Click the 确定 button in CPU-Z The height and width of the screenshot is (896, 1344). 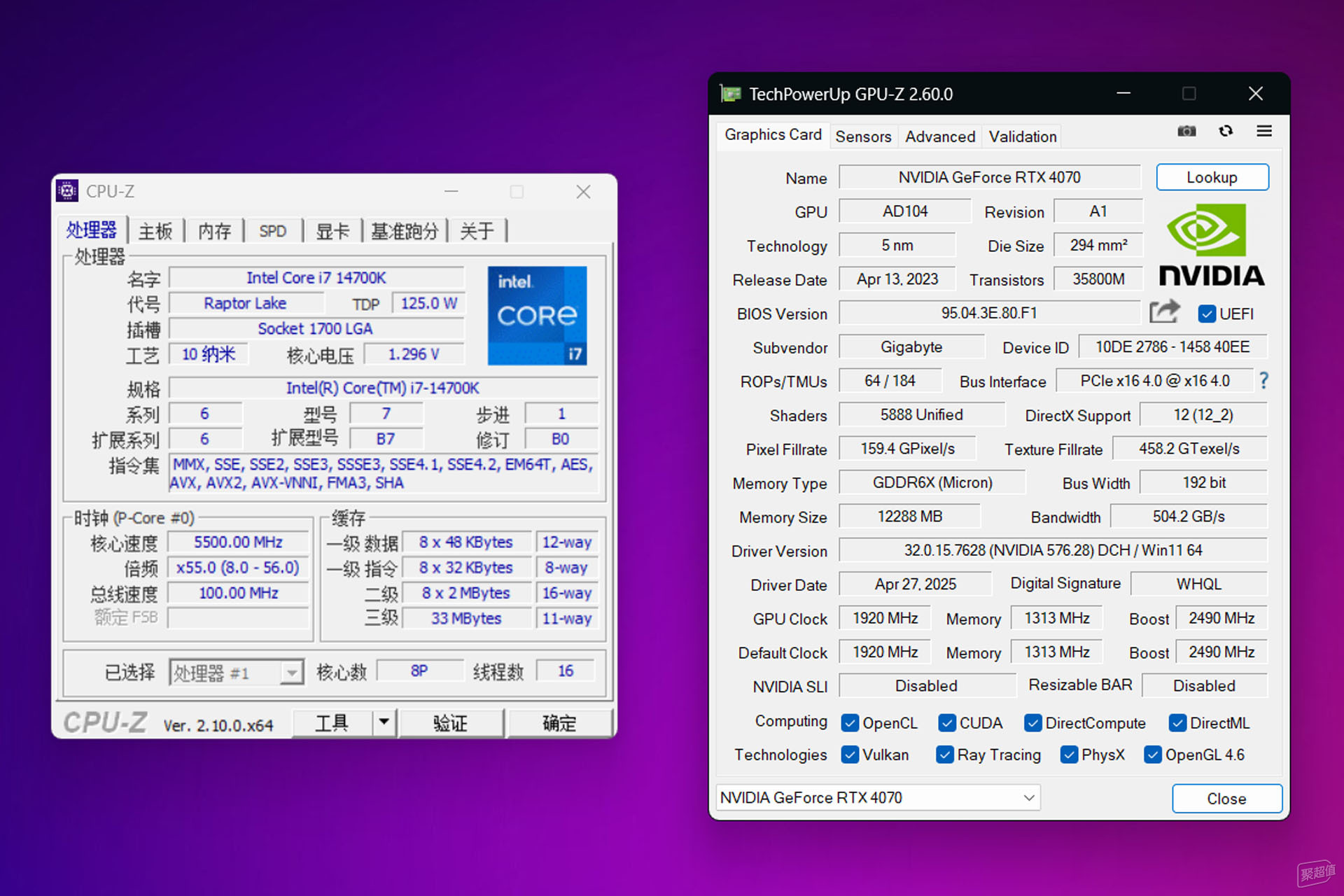click(x=559, y=722)
